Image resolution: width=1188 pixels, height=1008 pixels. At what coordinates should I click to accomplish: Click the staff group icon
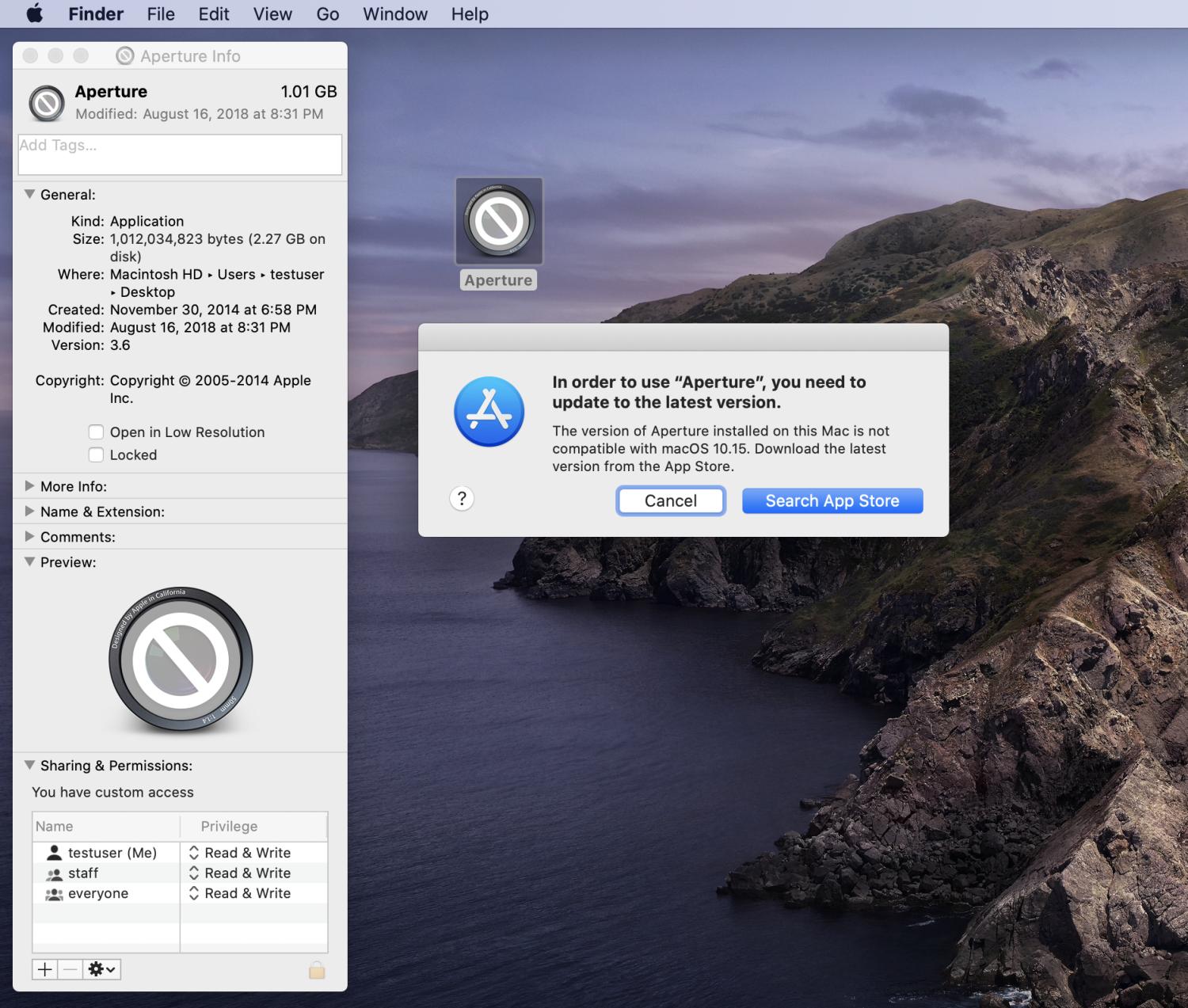(54, 873)
